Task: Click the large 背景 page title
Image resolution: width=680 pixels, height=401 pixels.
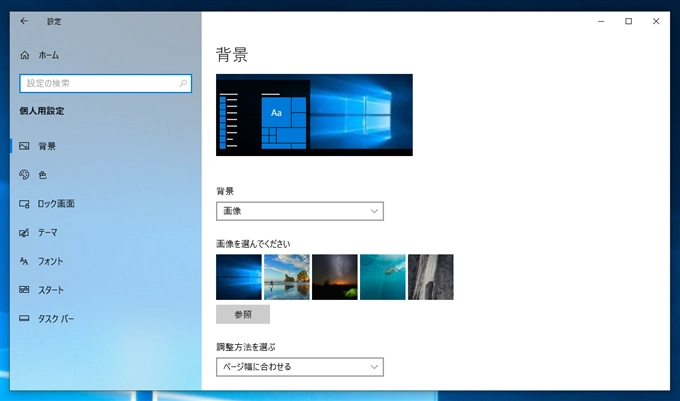Action: 232,55
